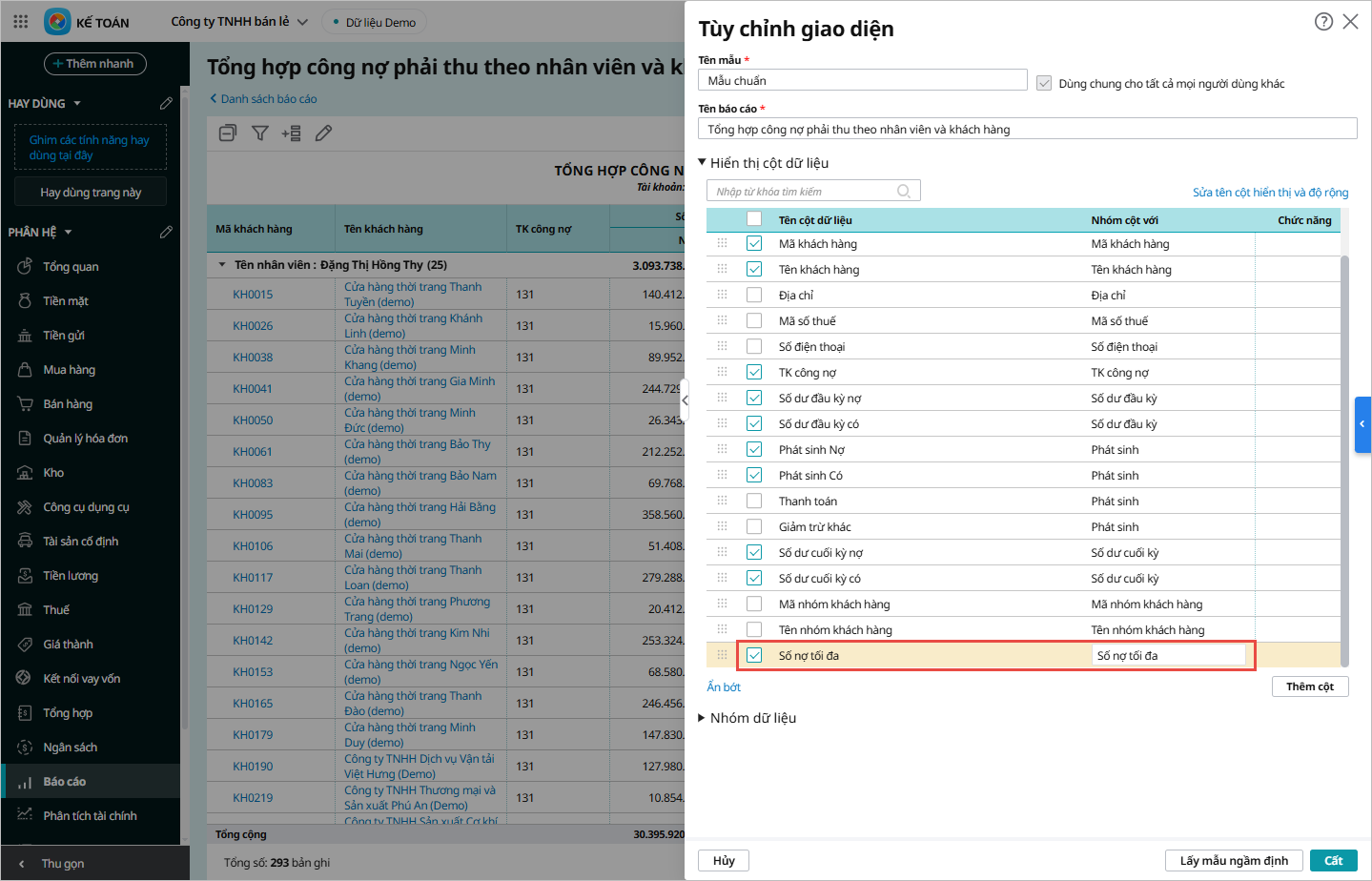Click the help question mark icon
The image size is (1372, 881).
pos(1323,21)
